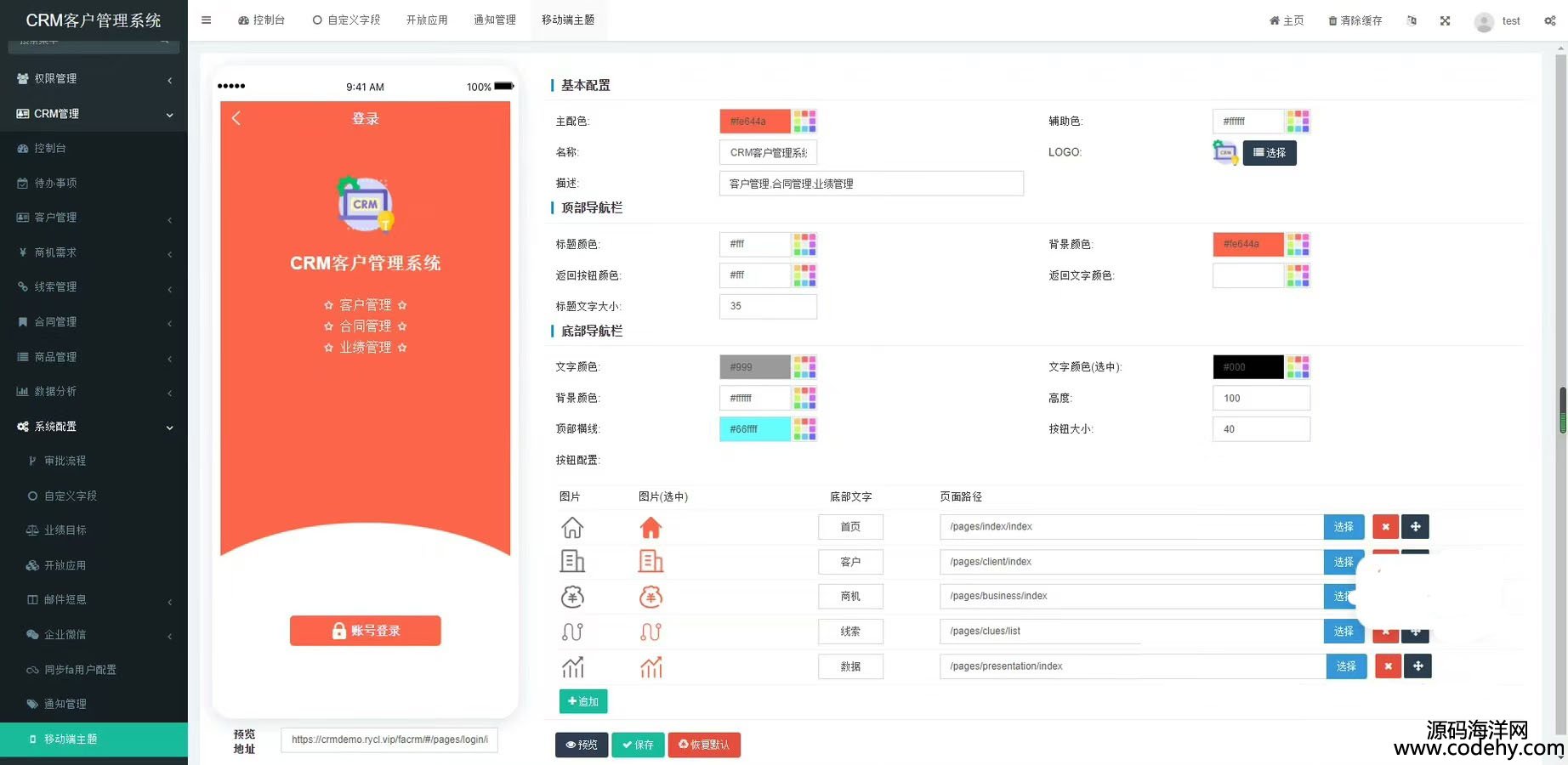Switch to the 控制台 top tab
The height and width of the screenshot is (765, 1568).
point(261,20)
